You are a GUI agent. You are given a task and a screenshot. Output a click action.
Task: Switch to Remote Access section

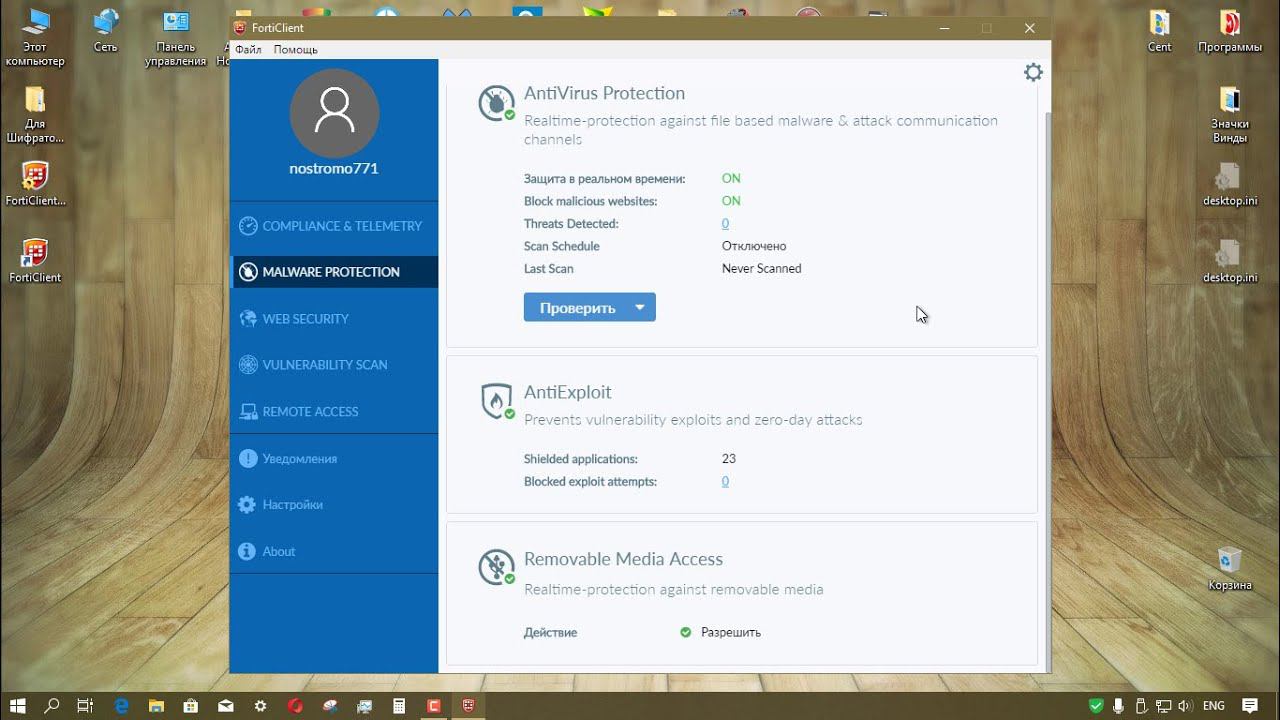click(x=334, y=412)
